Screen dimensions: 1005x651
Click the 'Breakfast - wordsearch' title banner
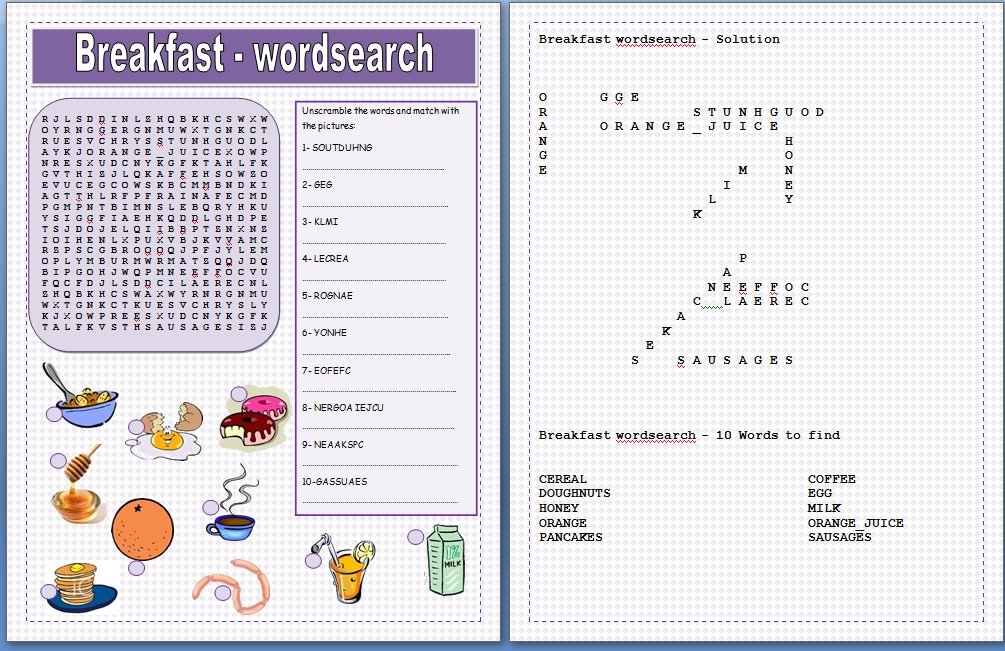coord(254,56)
